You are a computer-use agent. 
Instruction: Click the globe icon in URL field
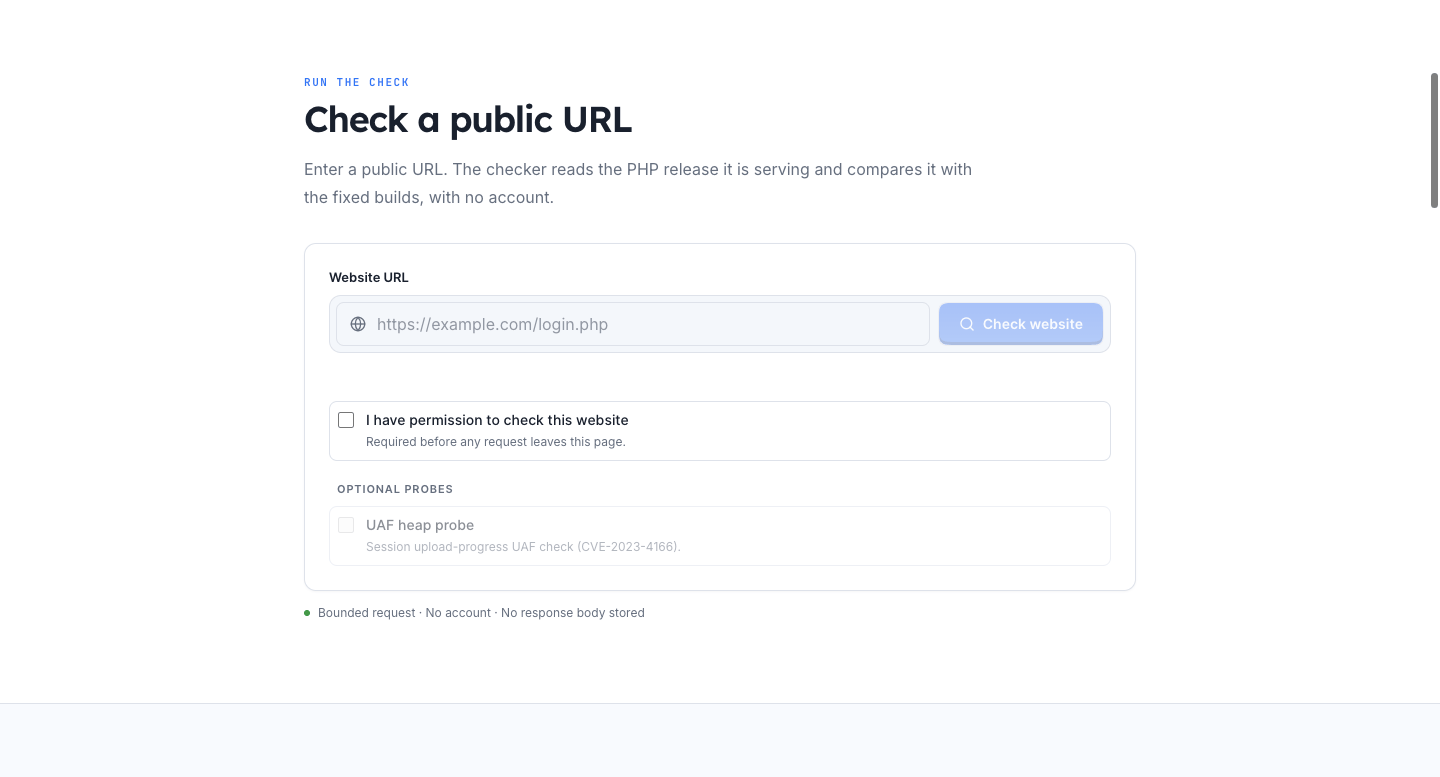pos(358,324)
